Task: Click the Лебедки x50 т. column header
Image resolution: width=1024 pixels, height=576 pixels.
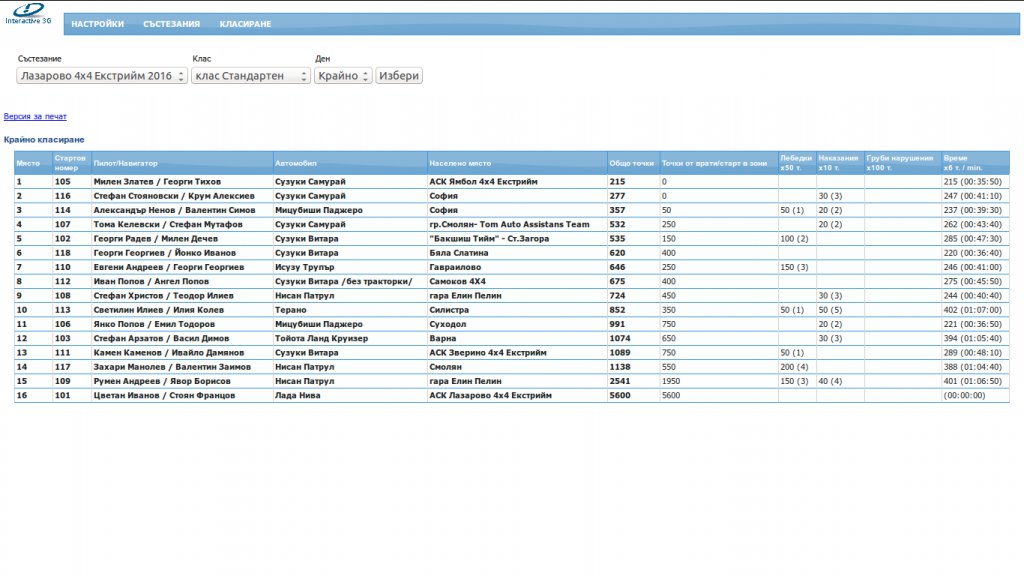Action: point(797,163)
